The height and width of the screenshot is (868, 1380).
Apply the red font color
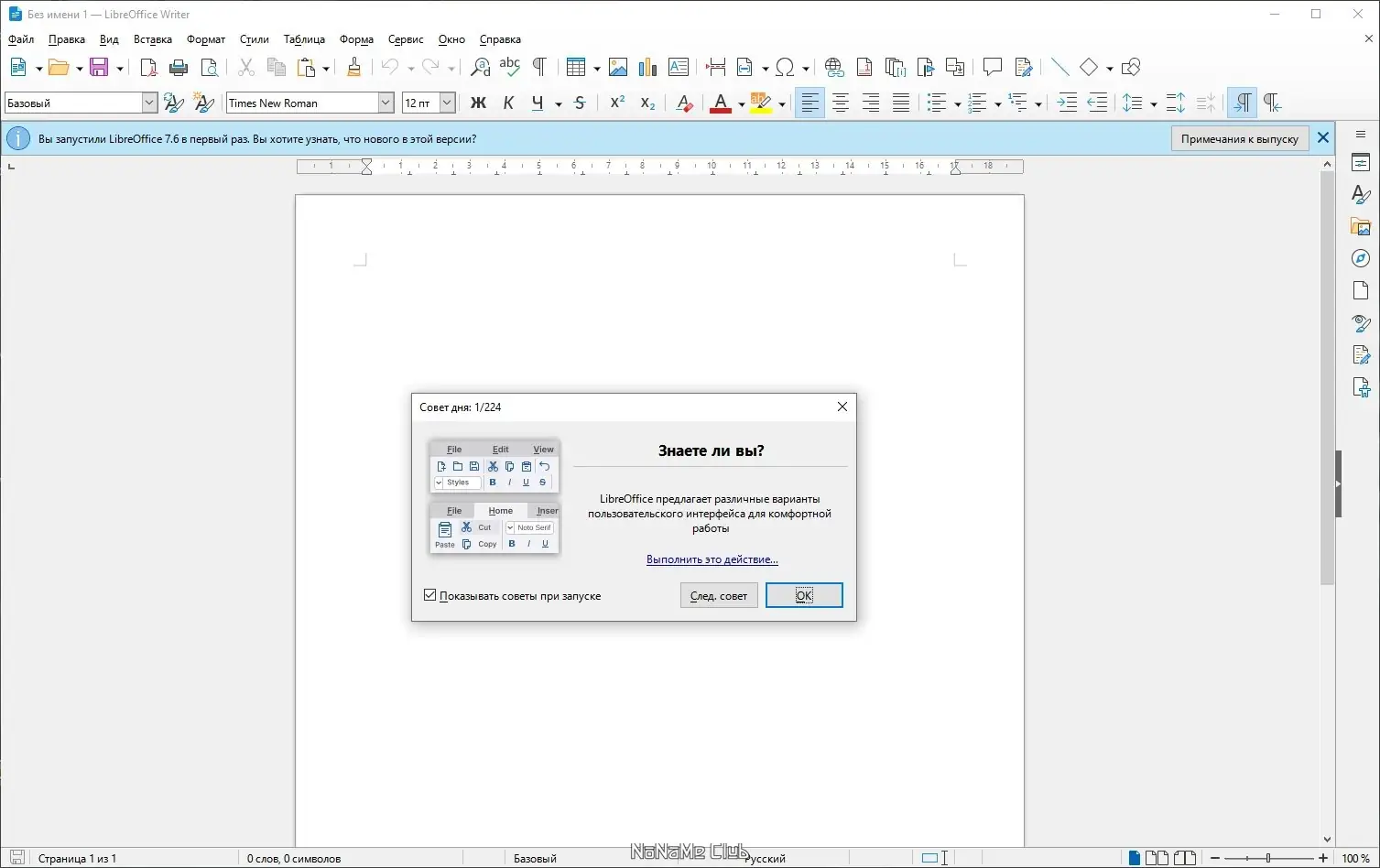click(721, 103)
